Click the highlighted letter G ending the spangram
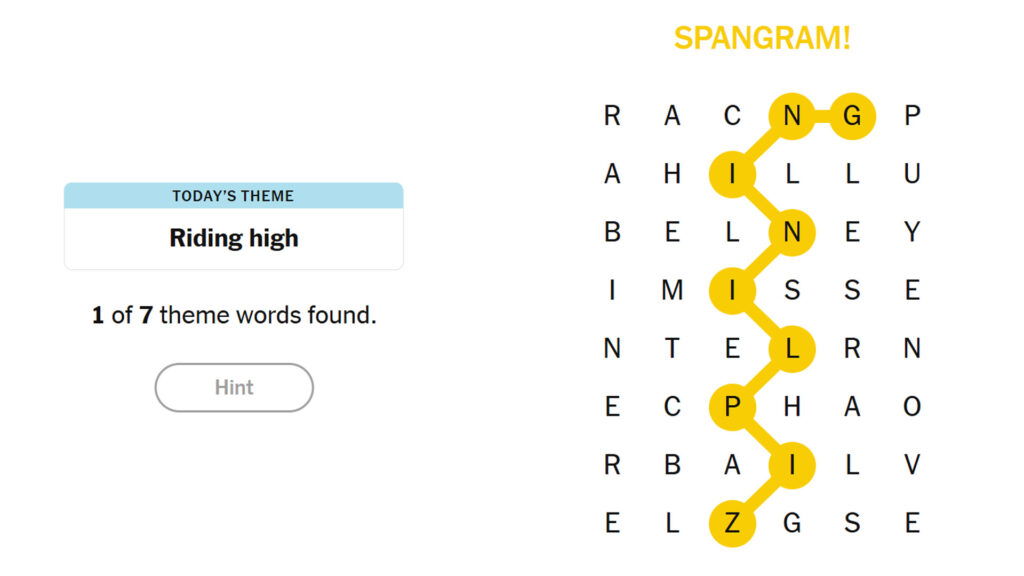This screenshot has width=1024, height=576. click(852, 116)
